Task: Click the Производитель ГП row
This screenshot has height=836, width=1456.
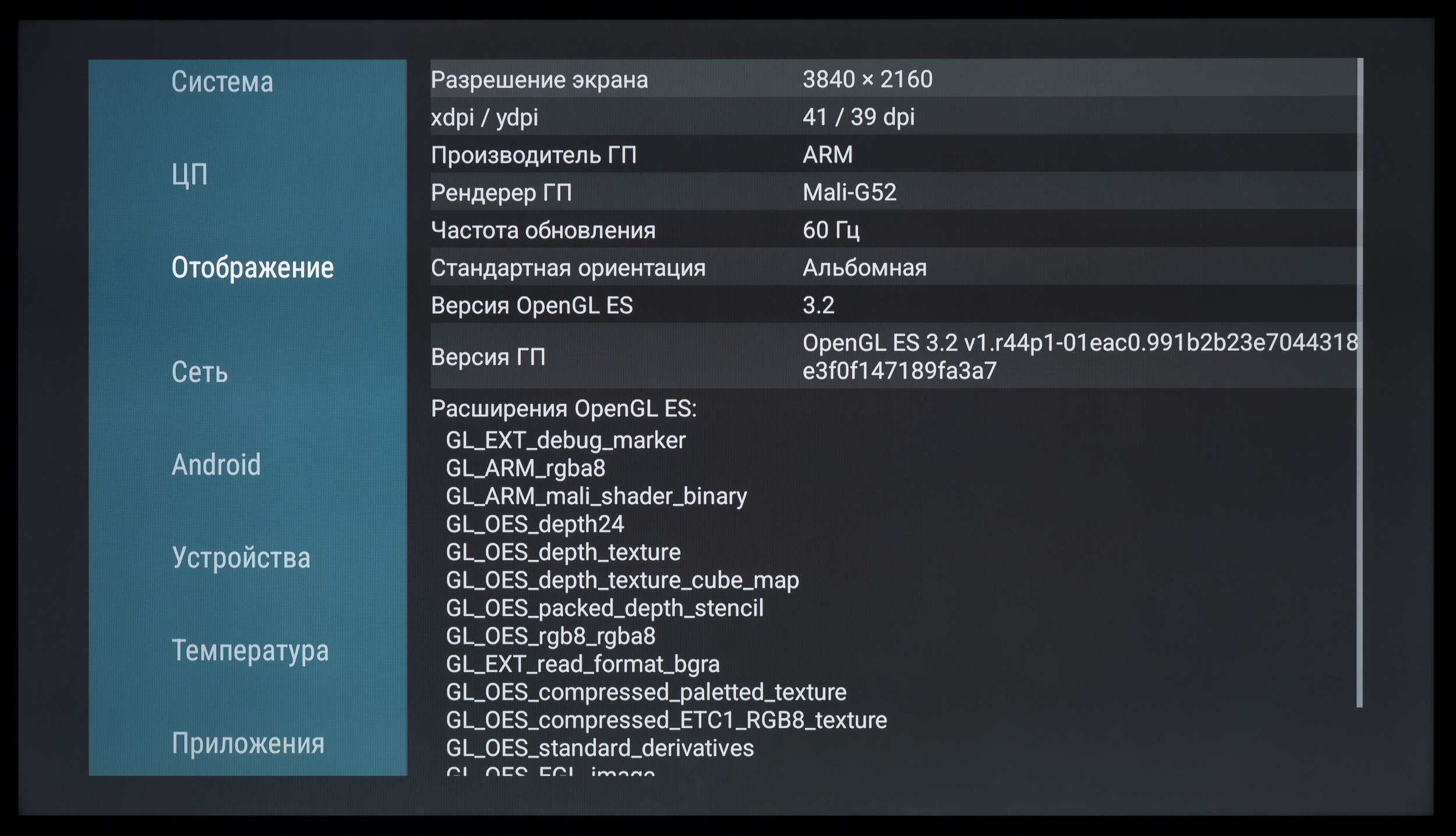Action: pyautogui.click(x=894, y=155)
